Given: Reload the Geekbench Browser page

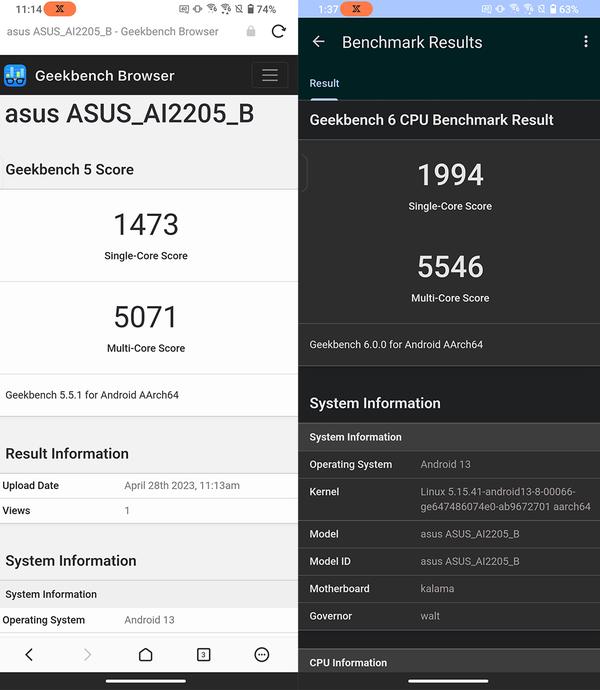Looking at the screenshot, I should (x=278, y=31).
